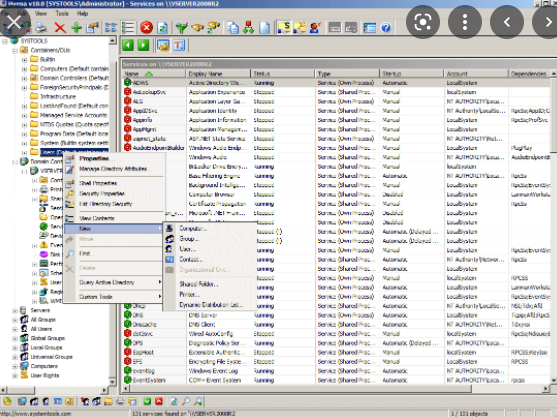Click the user icon beside User... submenu entry
Screen dimensions: 557x417
pyautogui.click(x=170, y=249)
